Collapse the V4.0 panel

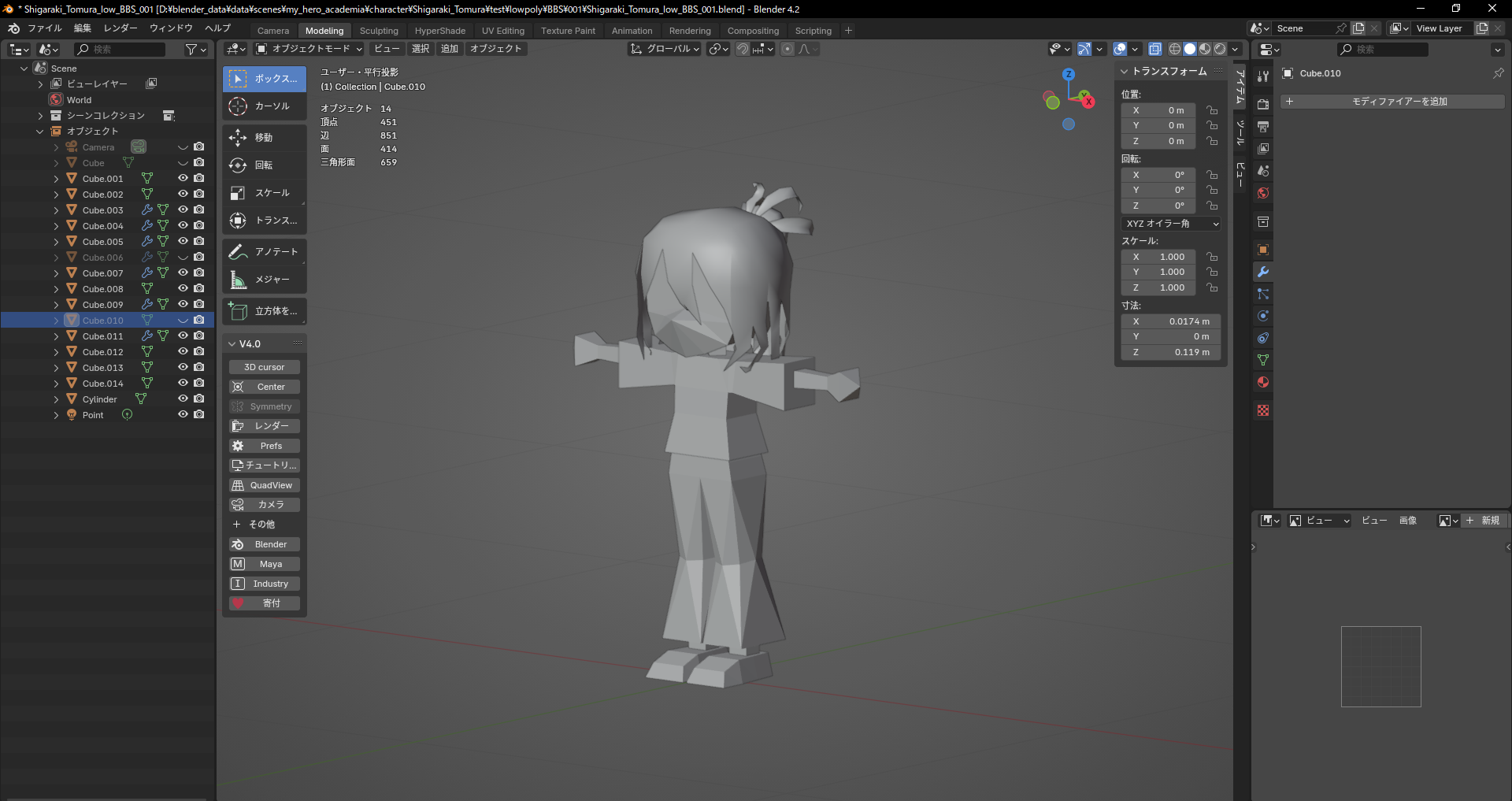(232, 344)
